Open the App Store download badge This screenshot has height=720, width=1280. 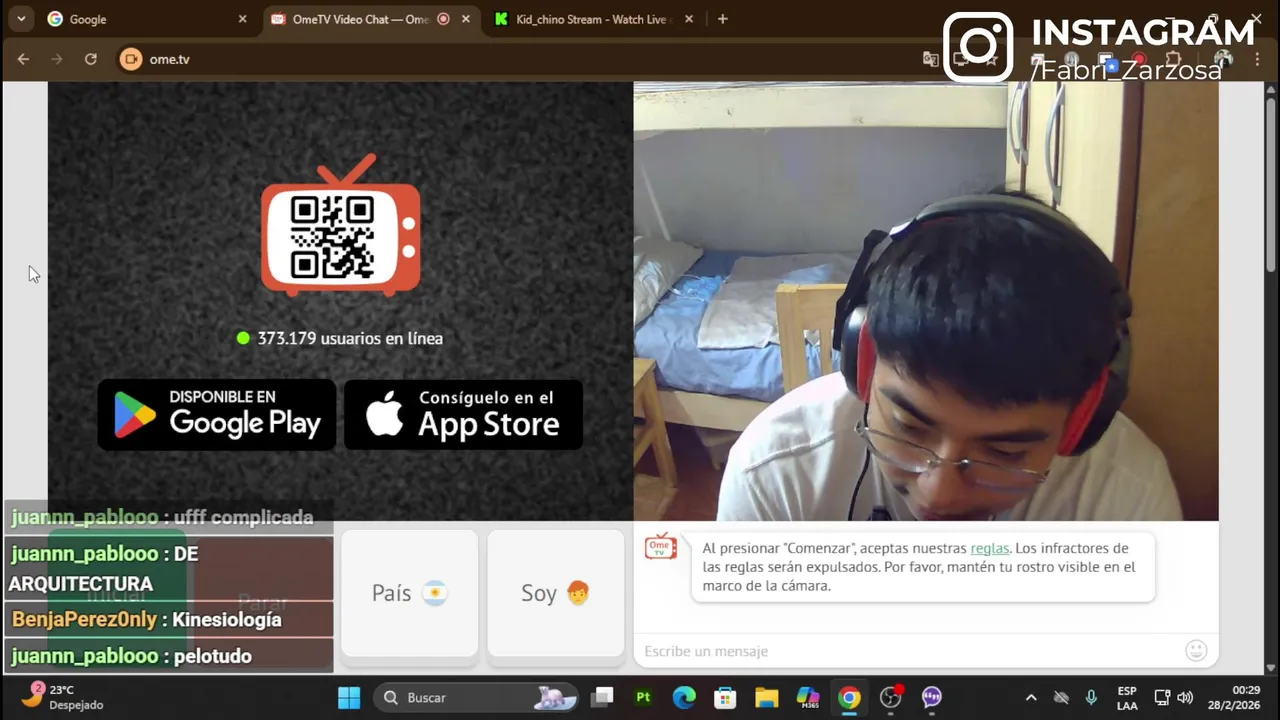[463, 414]
